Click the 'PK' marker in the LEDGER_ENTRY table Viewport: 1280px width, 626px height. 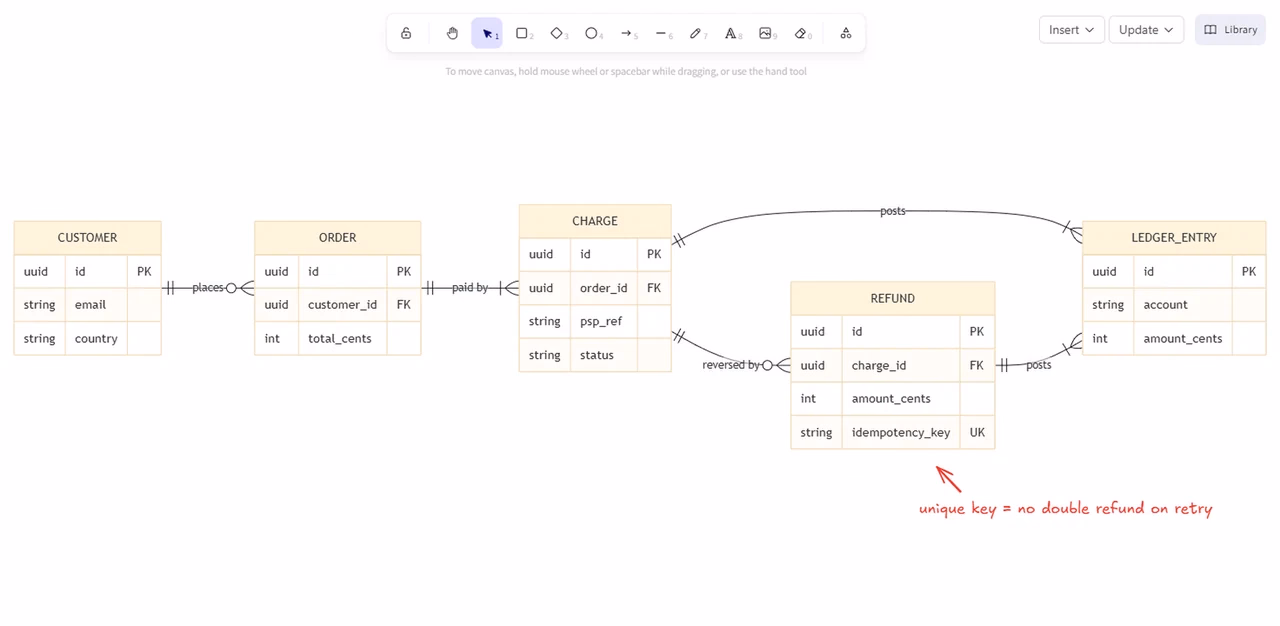[x=1249, y=271]
